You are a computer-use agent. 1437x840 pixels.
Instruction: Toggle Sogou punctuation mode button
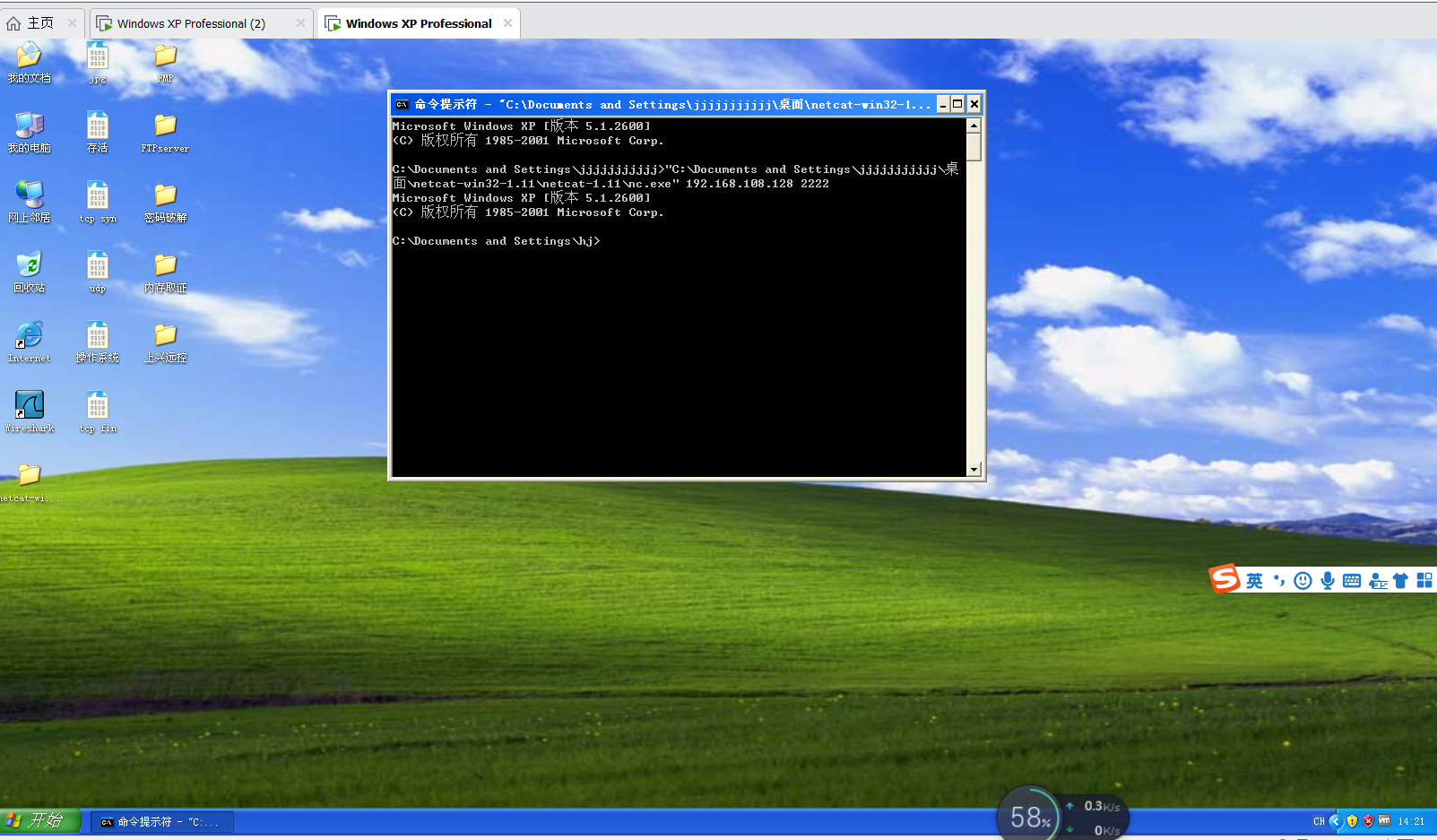click(x=1279, y=581)
